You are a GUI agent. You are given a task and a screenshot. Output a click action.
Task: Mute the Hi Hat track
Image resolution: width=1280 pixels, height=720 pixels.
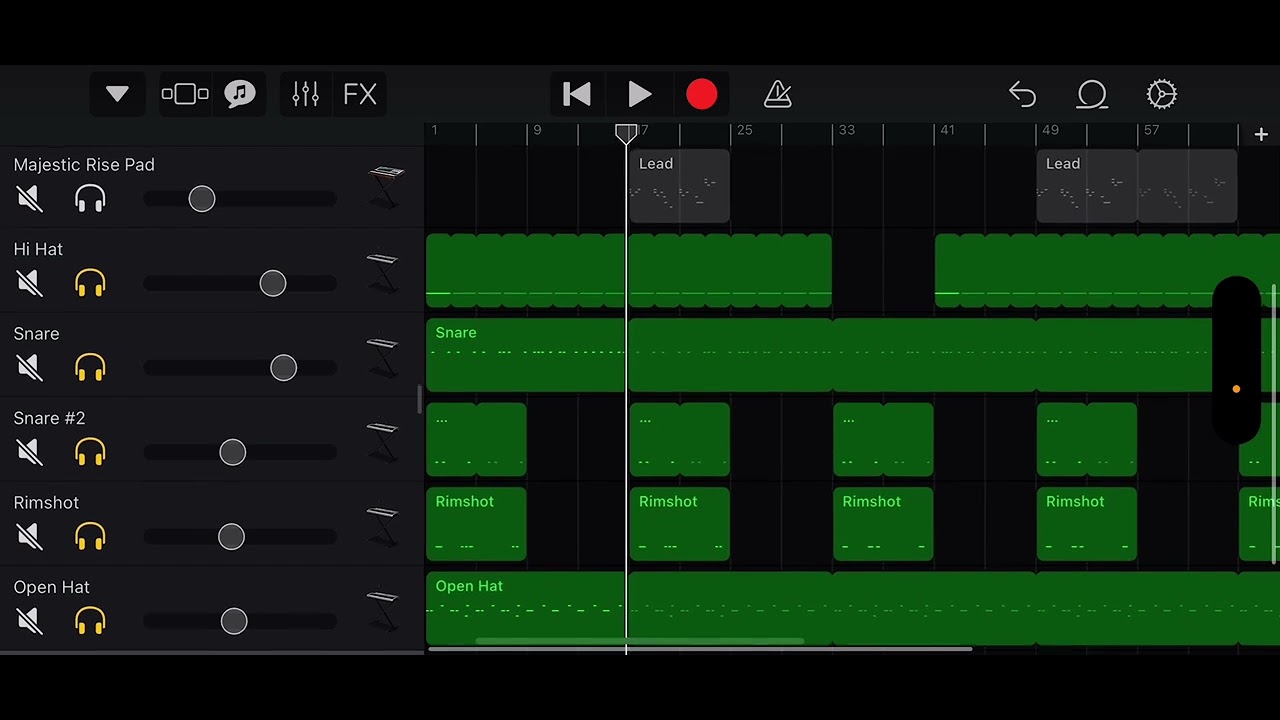click(x=30, y=284)
